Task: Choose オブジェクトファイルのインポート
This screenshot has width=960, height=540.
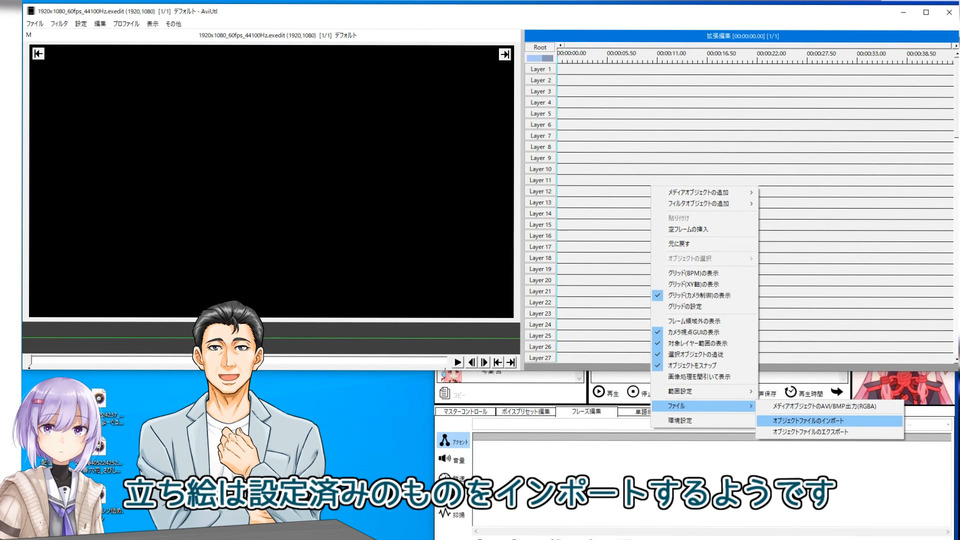Action: (x=830, y=421)
